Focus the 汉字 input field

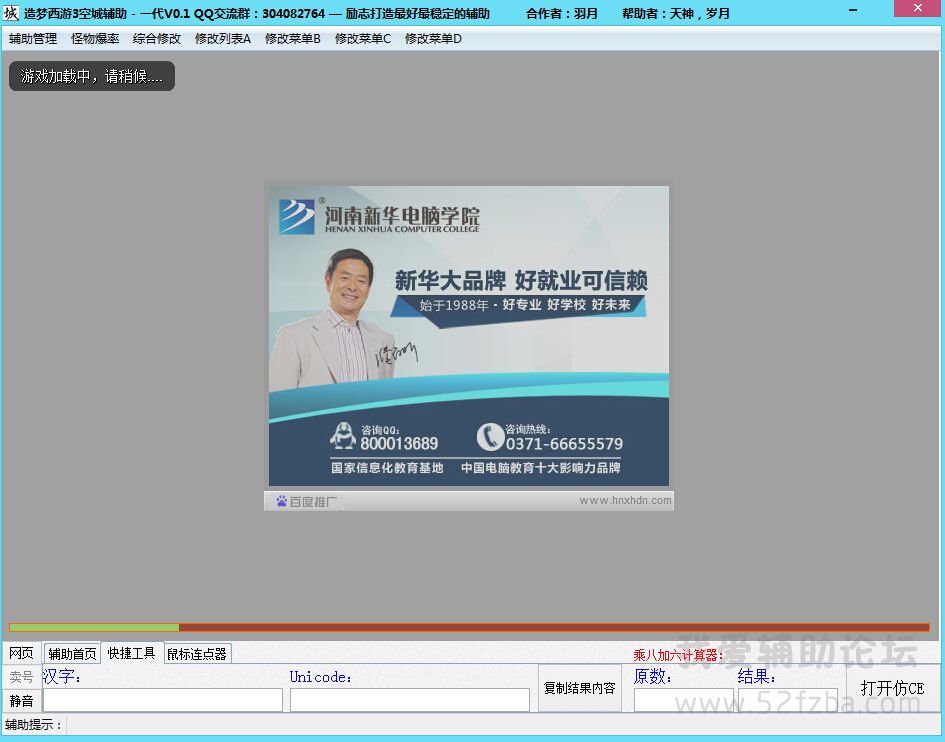coord(163,700)
